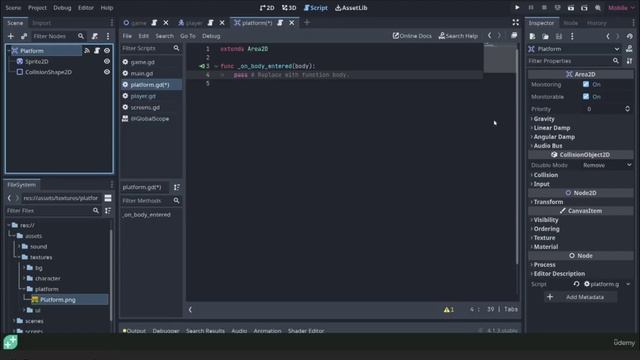
Task: Toggle scripts panel with bottom arrow
Action: point(190,309)
